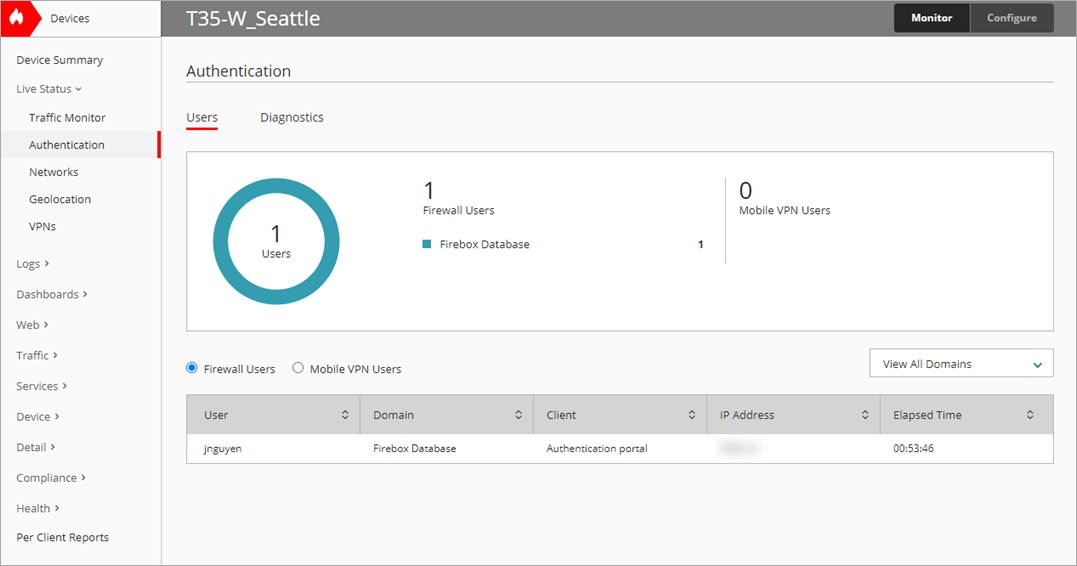
Task: Click the blurred IP address cell
Action: pyautogui.click(x=738, y=449)
